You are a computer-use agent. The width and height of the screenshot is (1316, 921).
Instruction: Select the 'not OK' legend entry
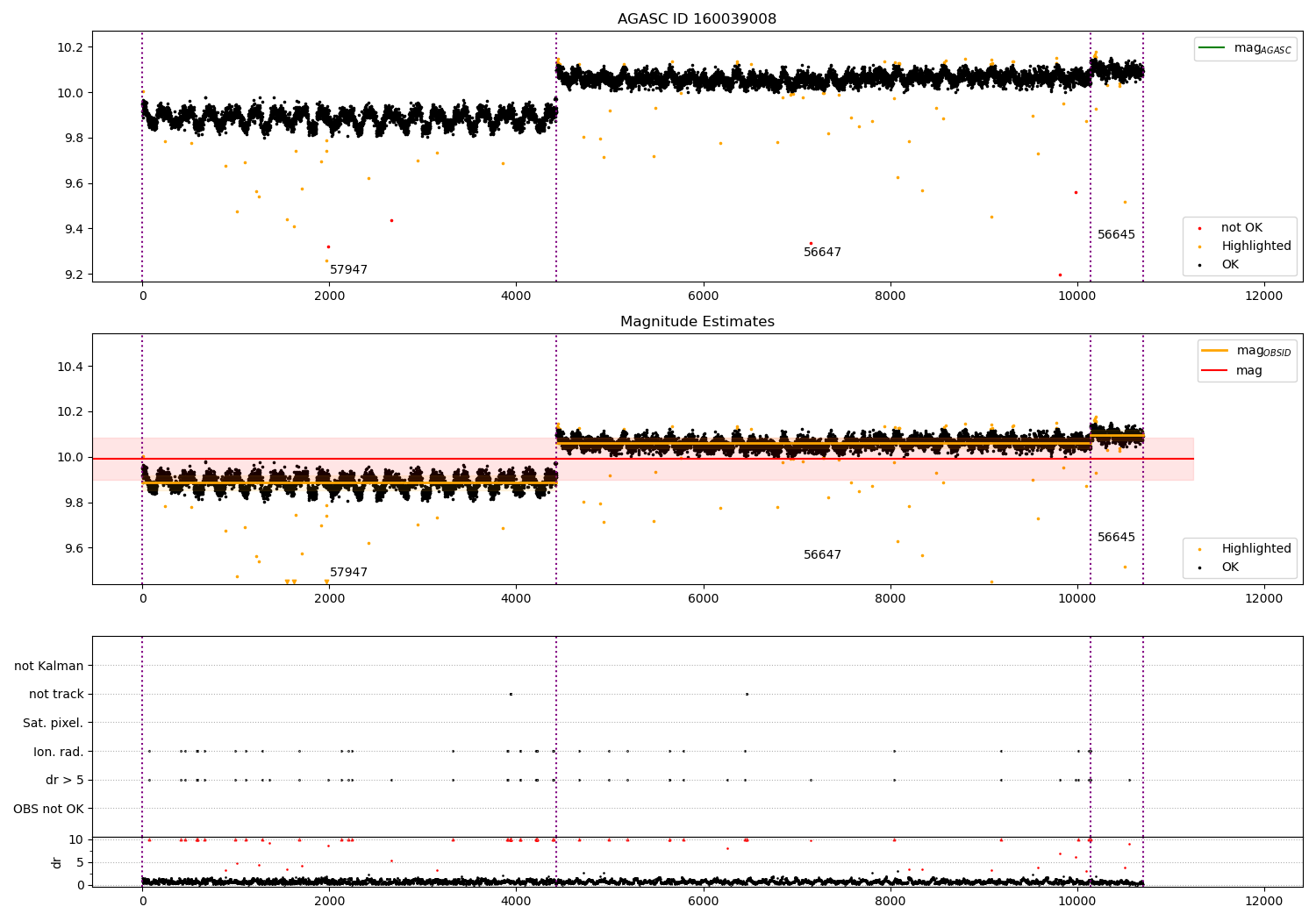coord(1241,228)
